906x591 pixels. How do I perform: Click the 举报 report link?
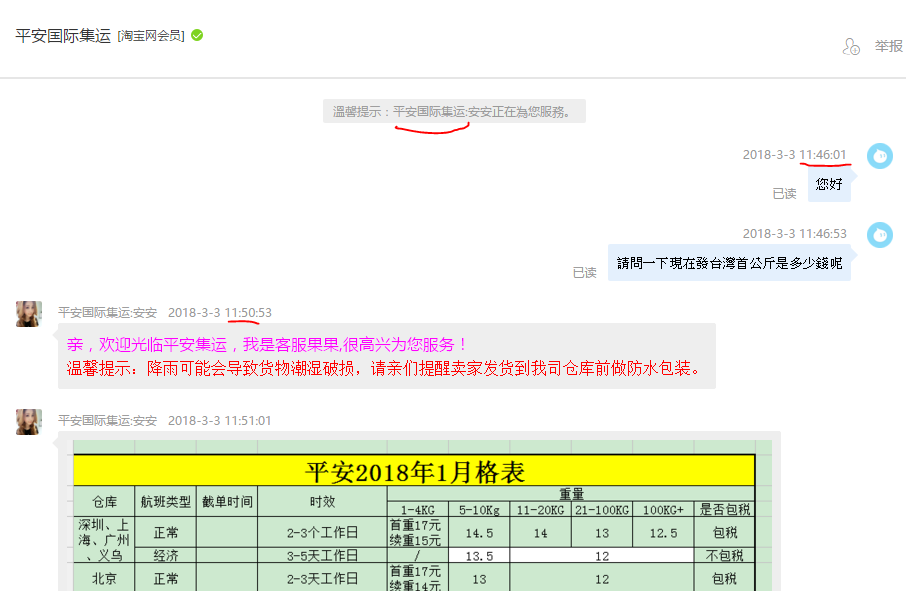pos(889,46)
